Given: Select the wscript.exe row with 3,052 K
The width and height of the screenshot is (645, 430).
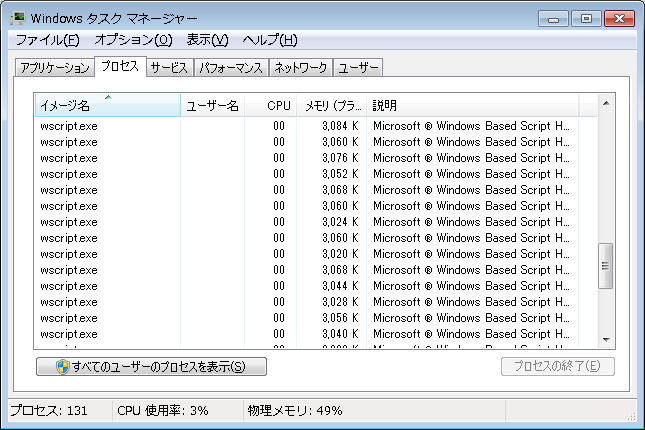Looking at the screenshot, I should [x=306, y=174].
